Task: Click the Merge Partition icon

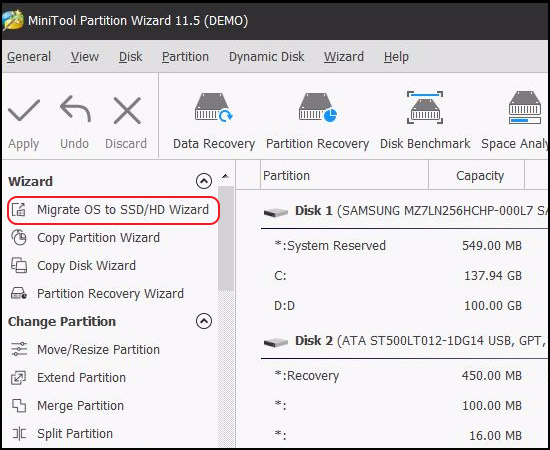Action: click(19, 405)
